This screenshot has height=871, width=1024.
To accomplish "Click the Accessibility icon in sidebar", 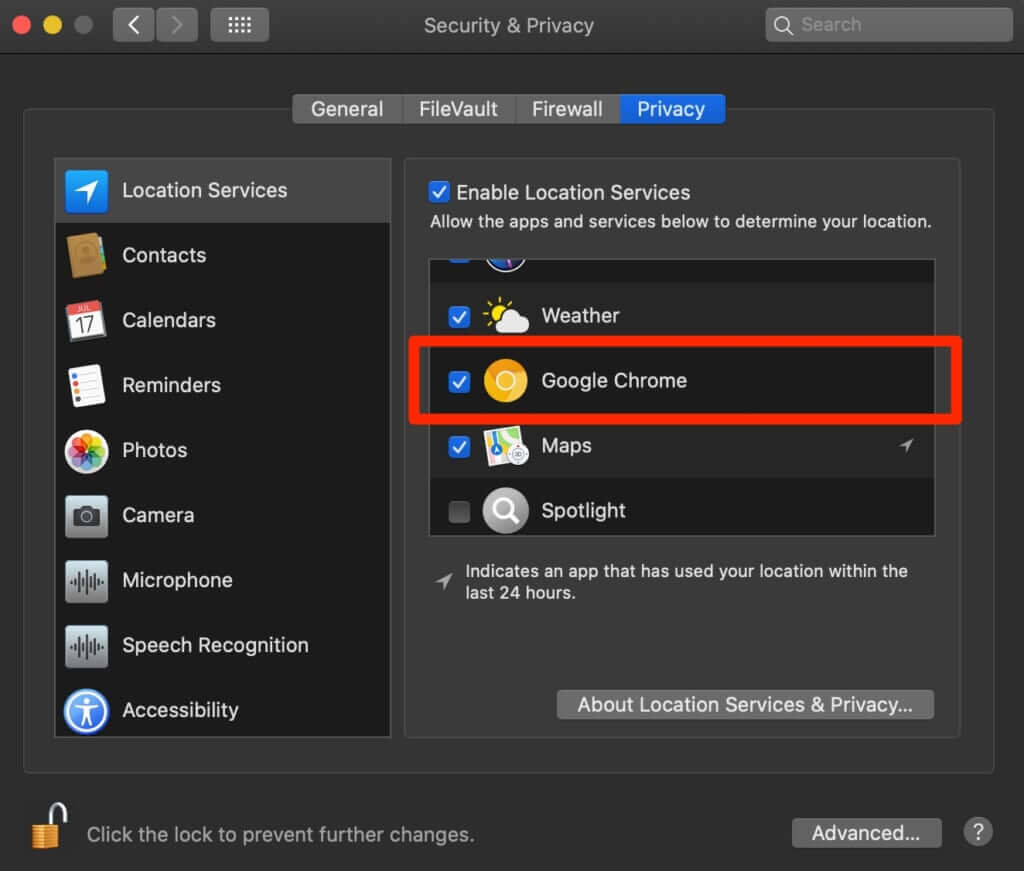I will pos(86,711).
